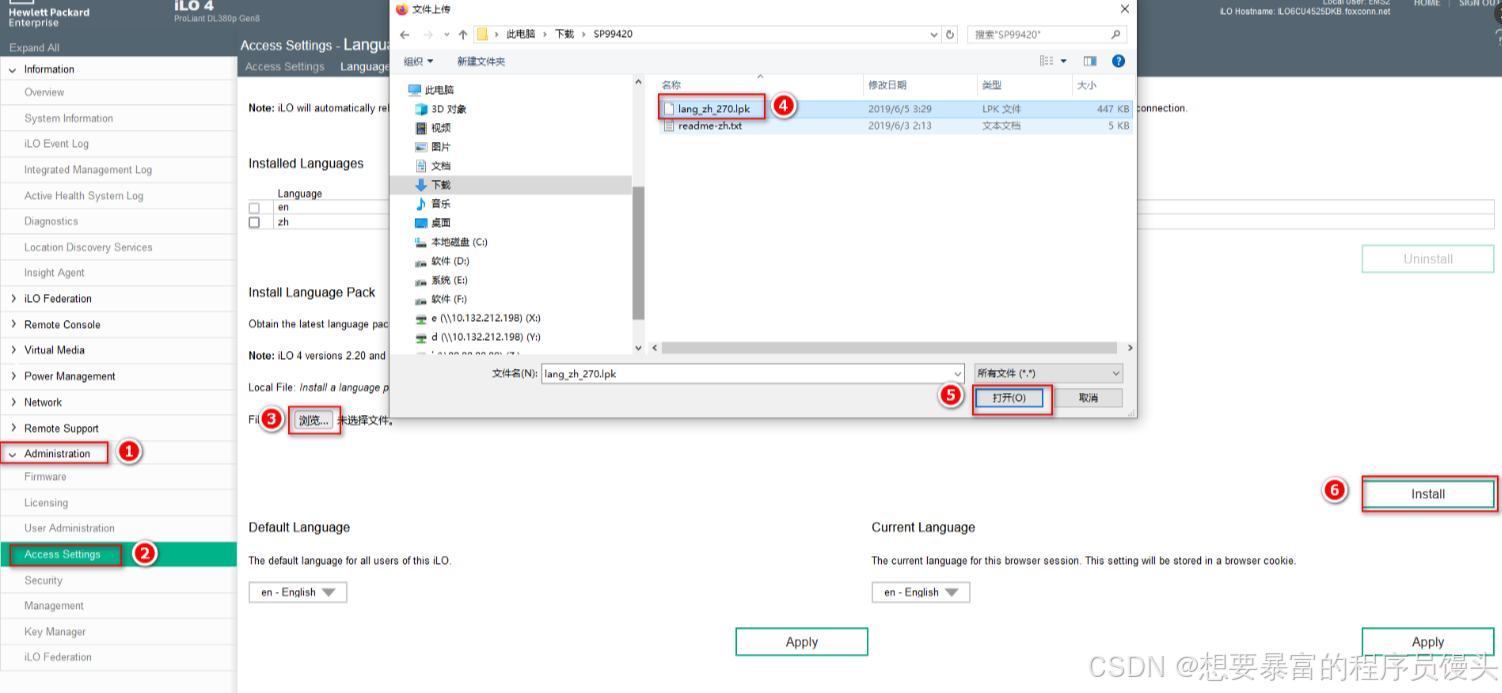Open the recent locations dropdown arrow
This screenshot has width=1502, height=693.
point(447,34)
